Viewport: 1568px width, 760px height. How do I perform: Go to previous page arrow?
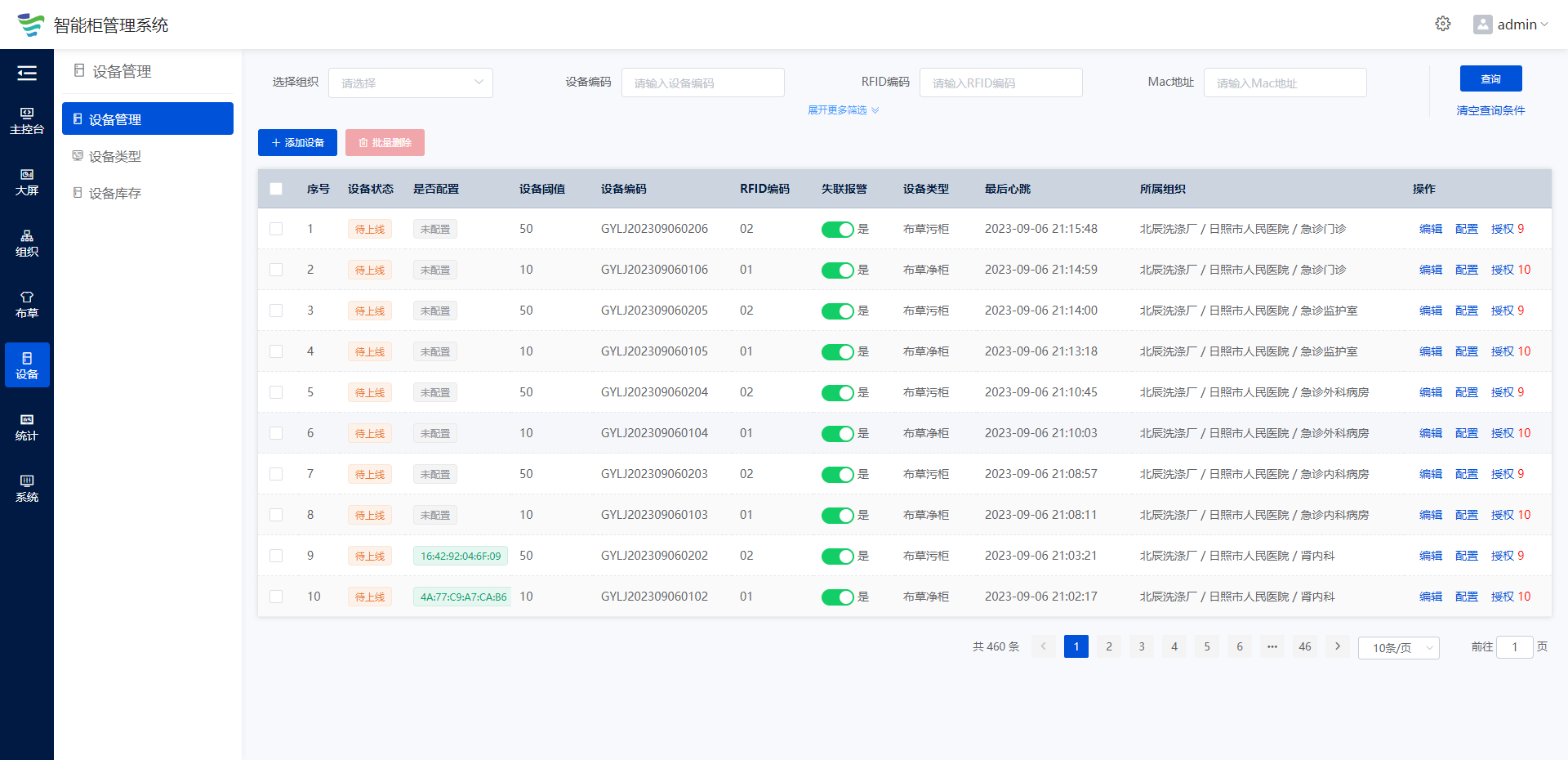tap(1044, 646)
